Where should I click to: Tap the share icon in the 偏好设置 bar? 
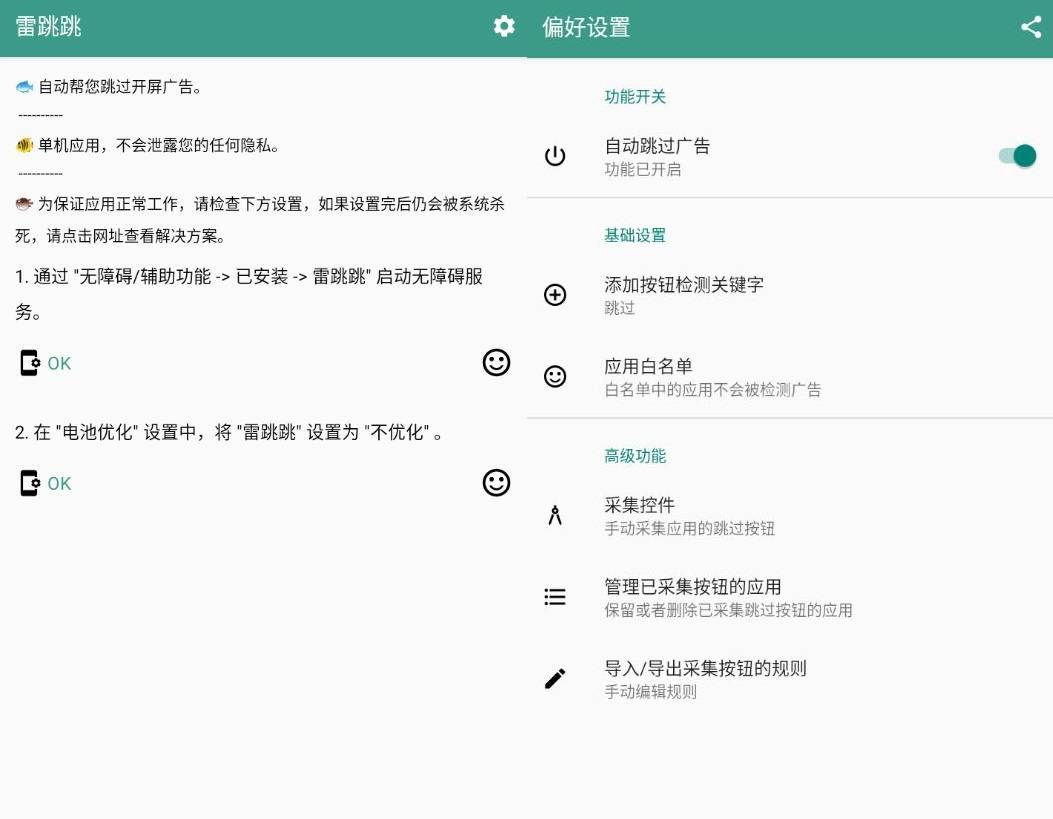coord(1031,27)
